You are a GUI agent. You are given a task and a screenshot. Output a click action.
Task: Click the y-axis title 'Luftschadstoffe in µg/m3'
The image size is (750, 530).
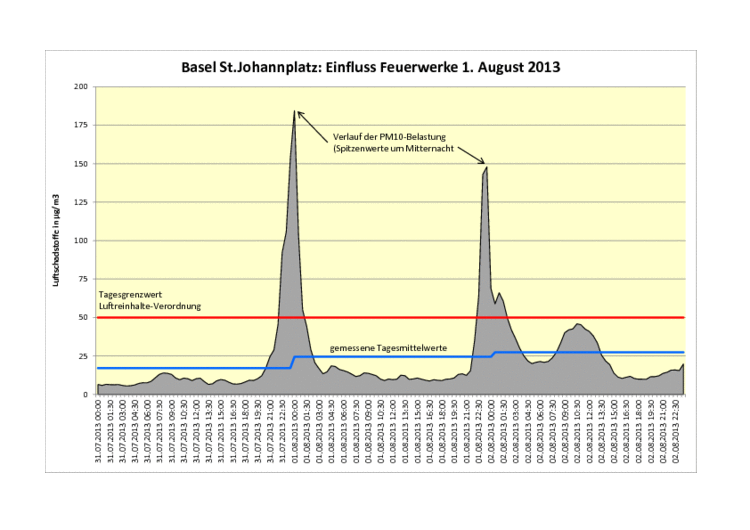click(58, 240)
